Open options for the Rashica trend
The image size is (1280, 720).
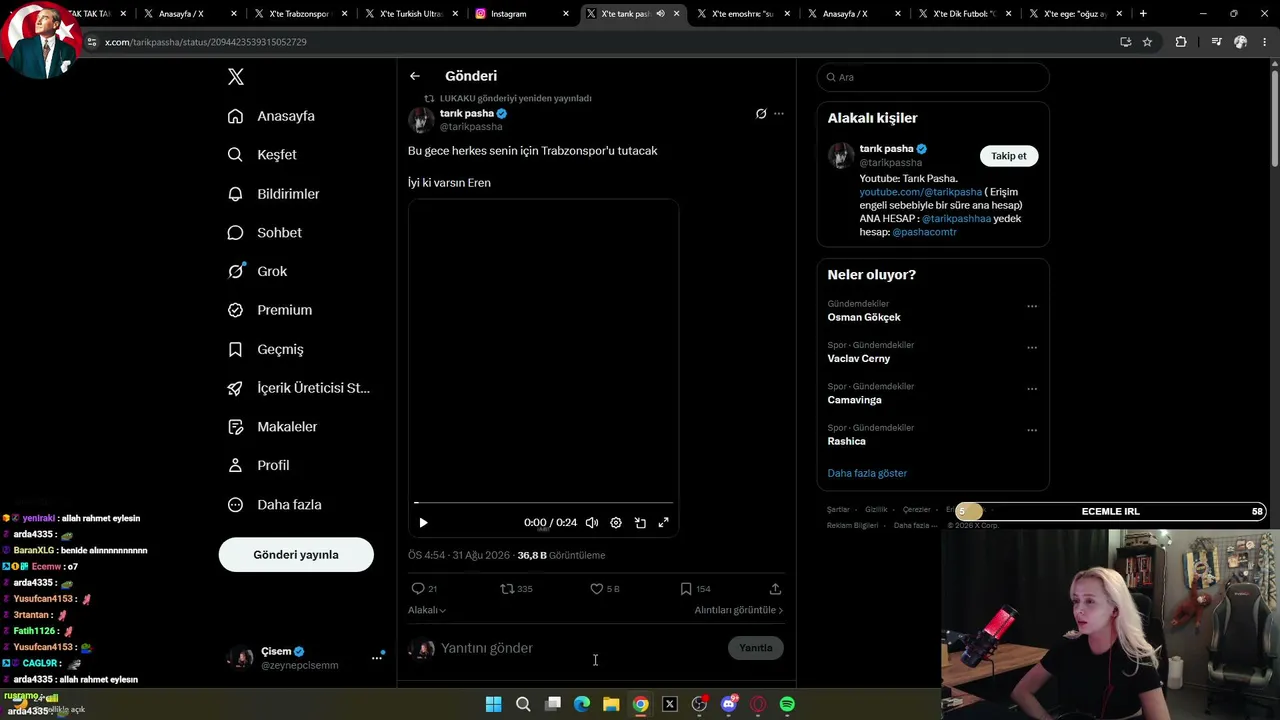click(x=1032, y=430)
